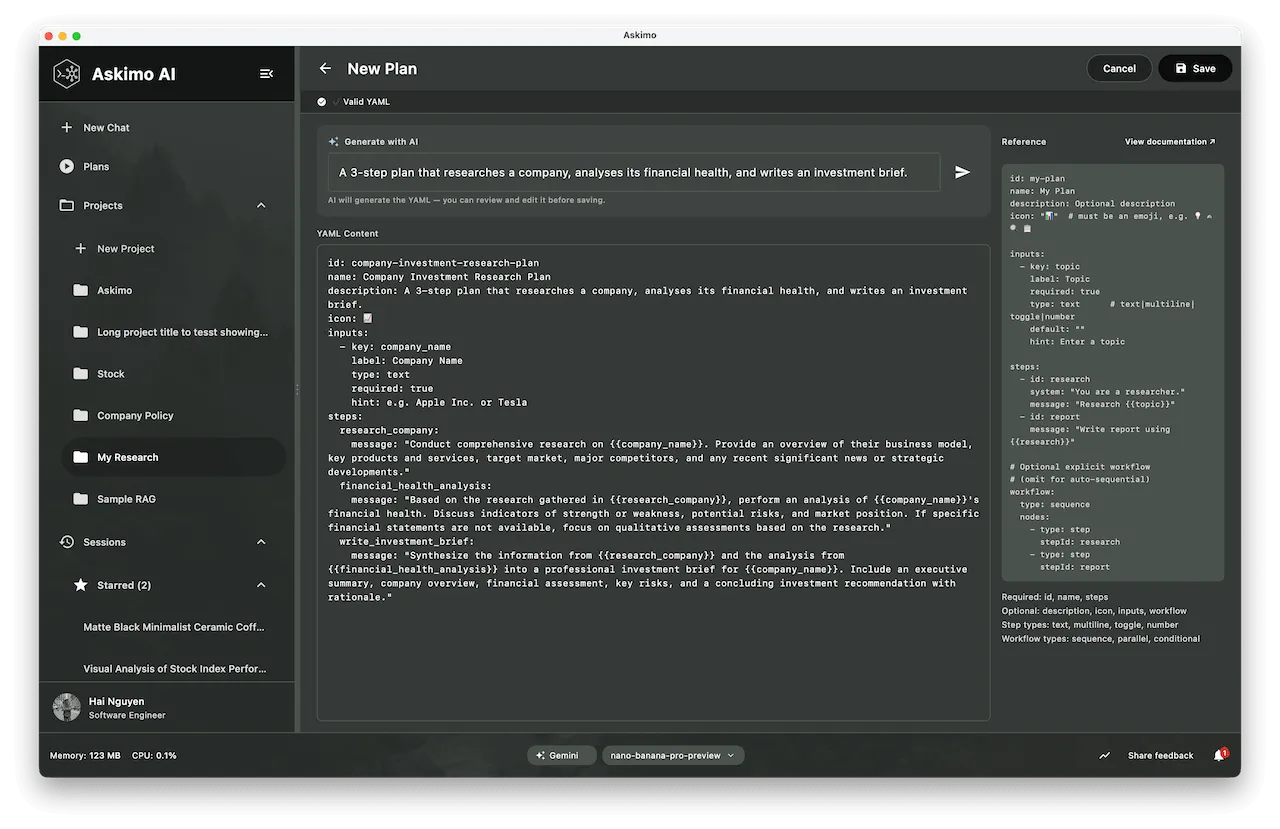Click the plus icon beside New Chat
The width and height of the screenshot is (1280, 829).
(x=67, y=128)
